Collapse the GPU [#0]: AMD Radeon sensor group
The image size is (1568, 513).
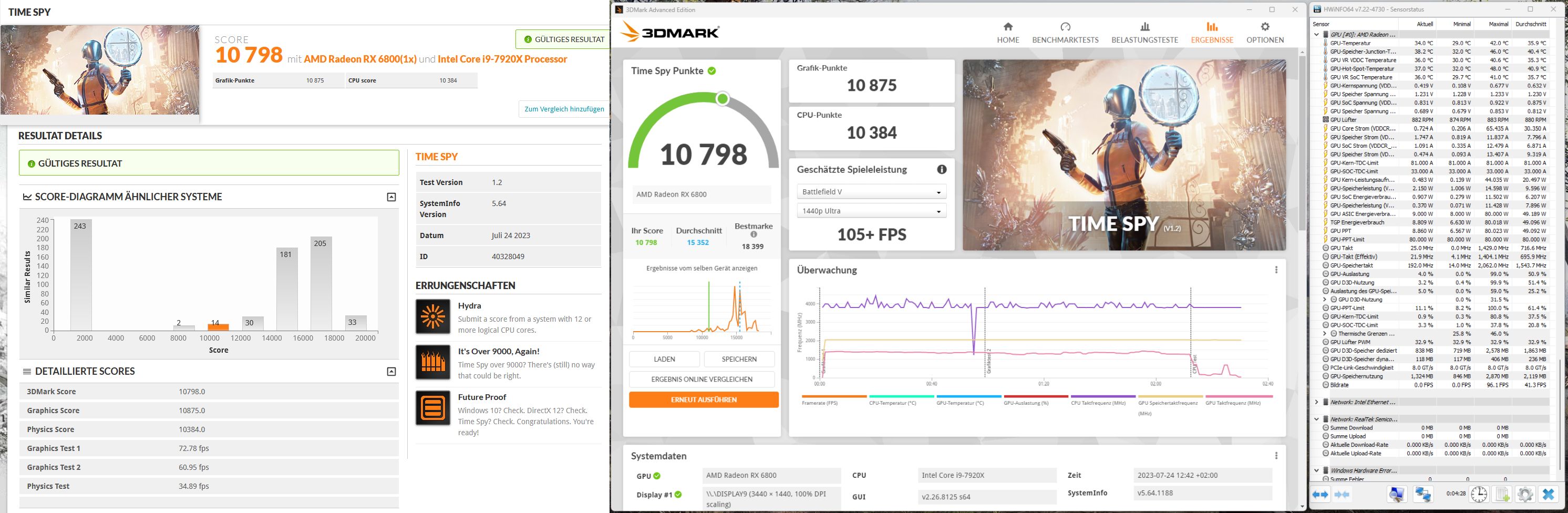(1317, 35)
